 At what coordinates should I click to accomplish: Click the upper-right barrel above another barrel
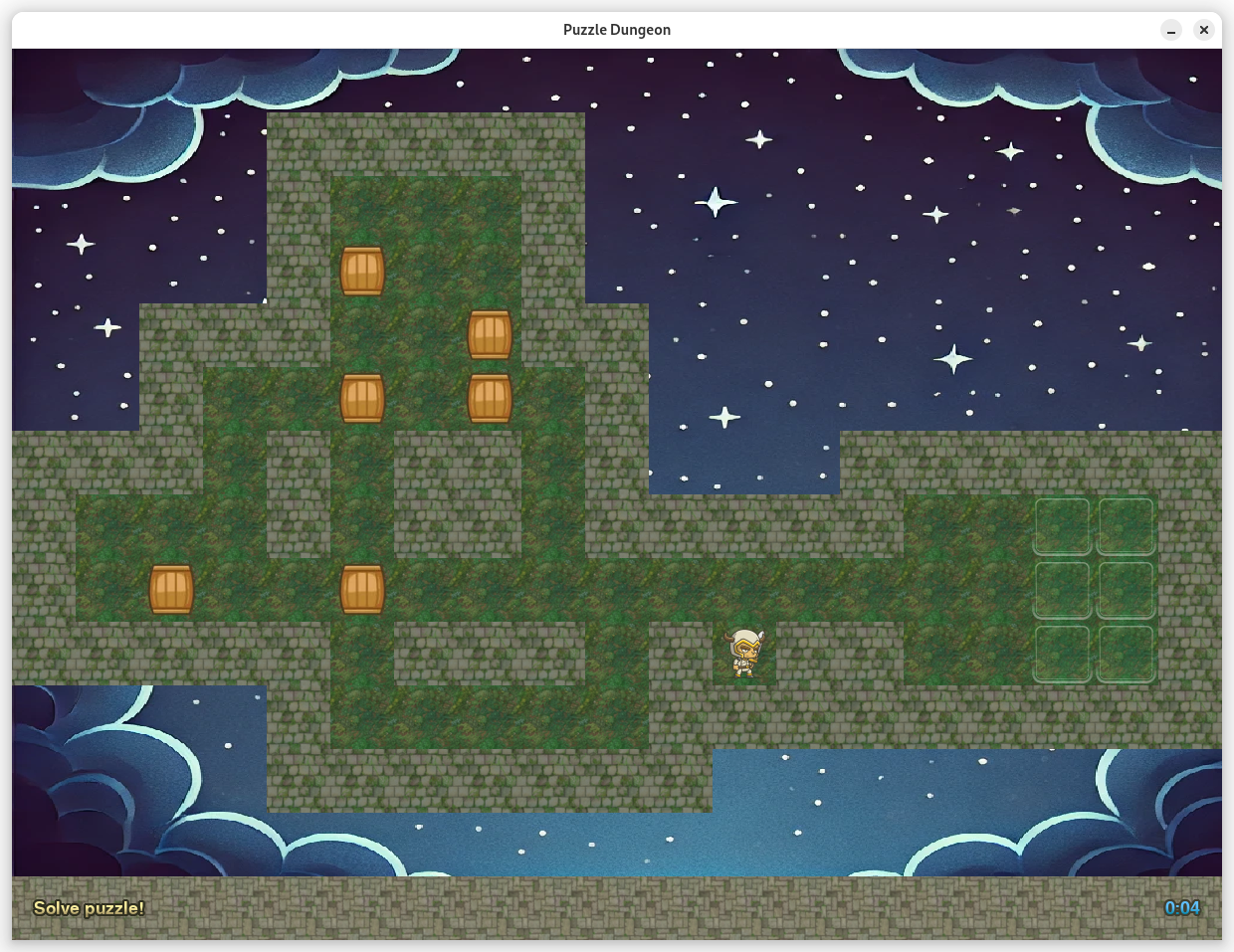pyautogui.click(x=490, y=334)
